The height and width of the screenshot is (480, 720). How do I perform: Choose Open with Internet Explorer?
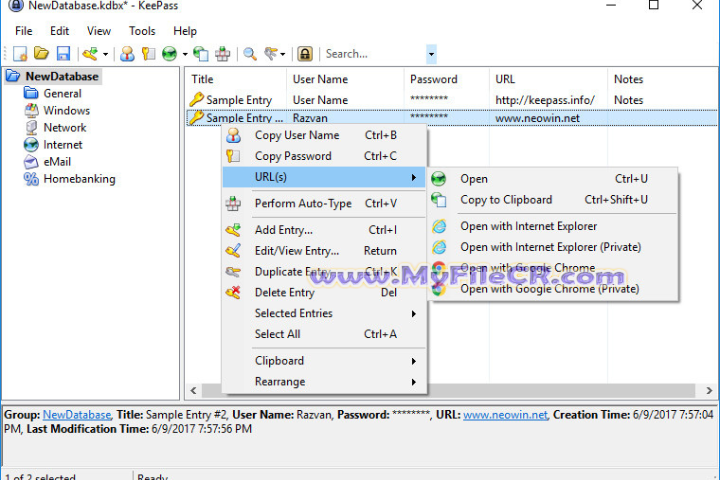click(553, 226)
